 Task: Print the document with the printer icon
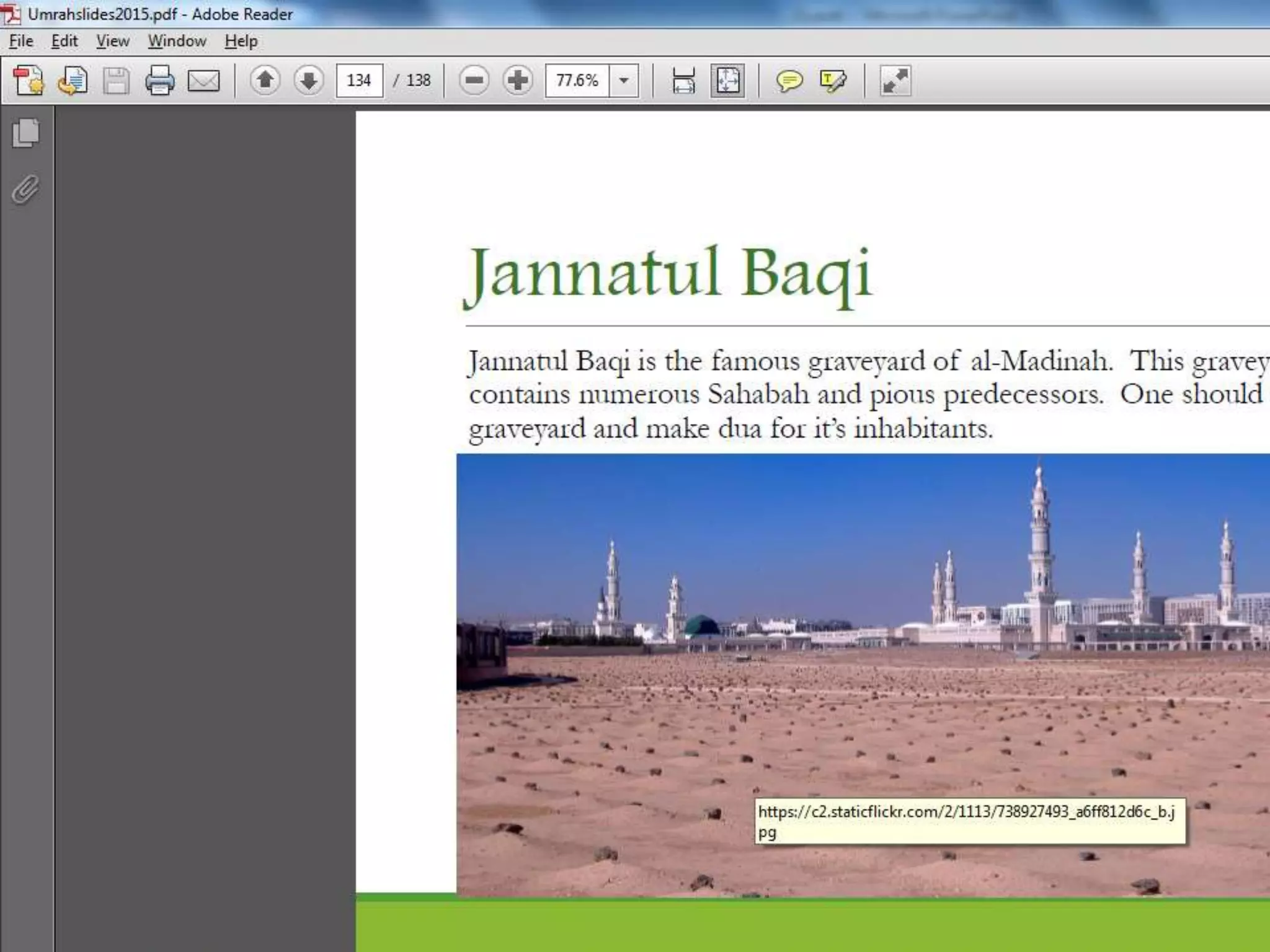pos(160,81)
